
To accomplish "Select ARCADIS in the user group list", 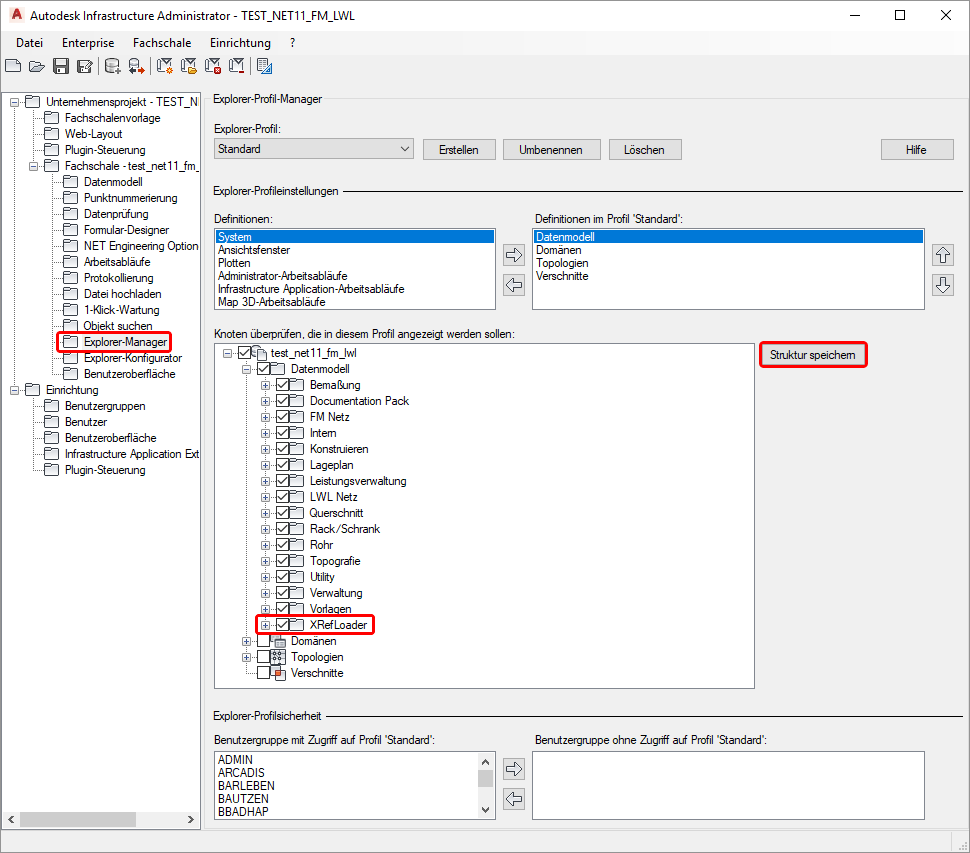I will tap(241, 773).
